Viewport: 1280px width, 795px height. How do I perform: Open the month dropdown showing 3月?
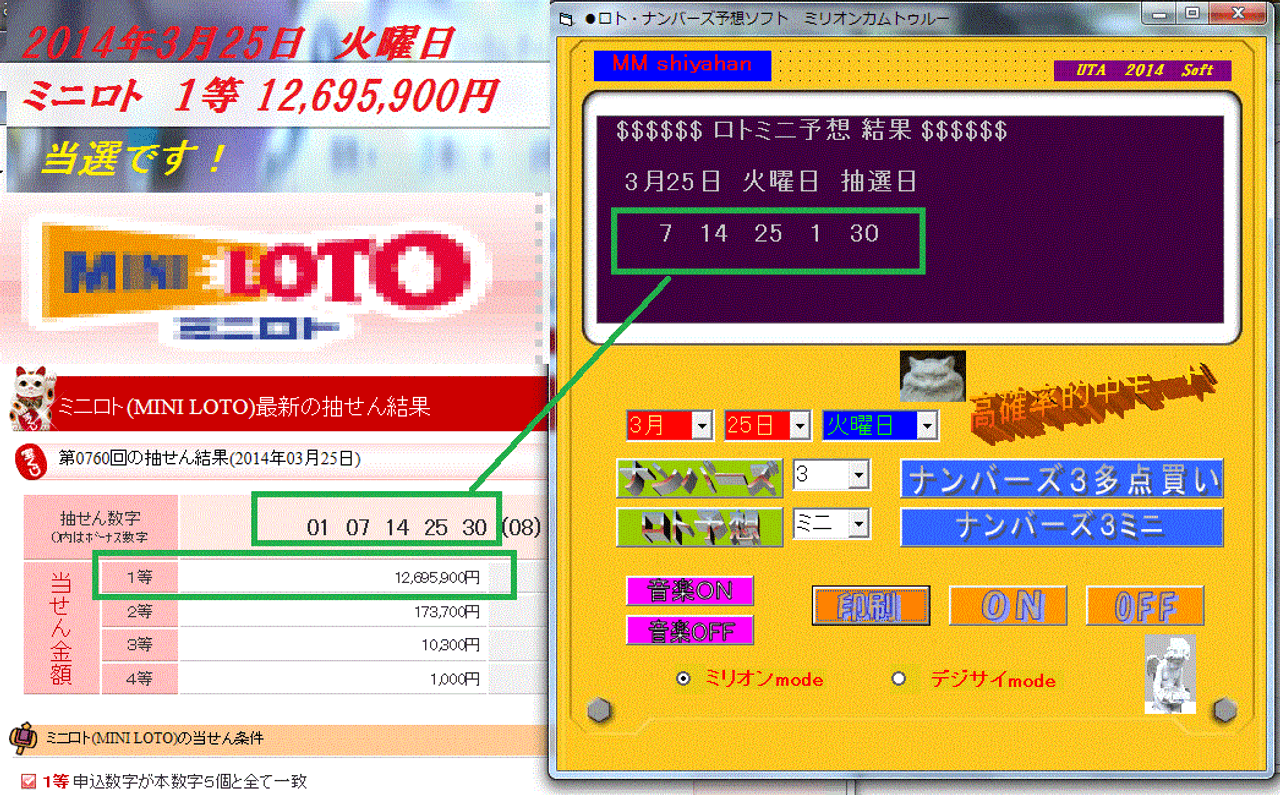[704, 425]
